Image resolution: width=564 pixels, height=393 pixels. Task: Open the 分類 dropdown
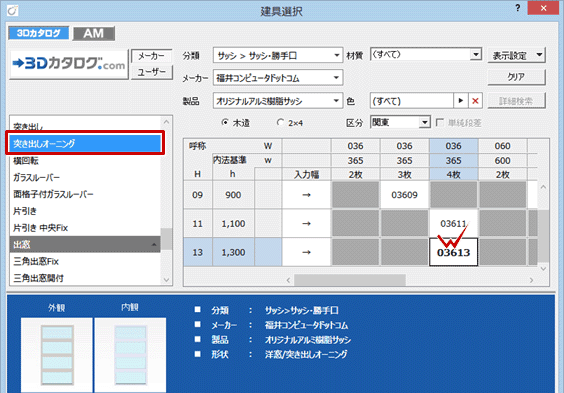click(x=278, y=55)
